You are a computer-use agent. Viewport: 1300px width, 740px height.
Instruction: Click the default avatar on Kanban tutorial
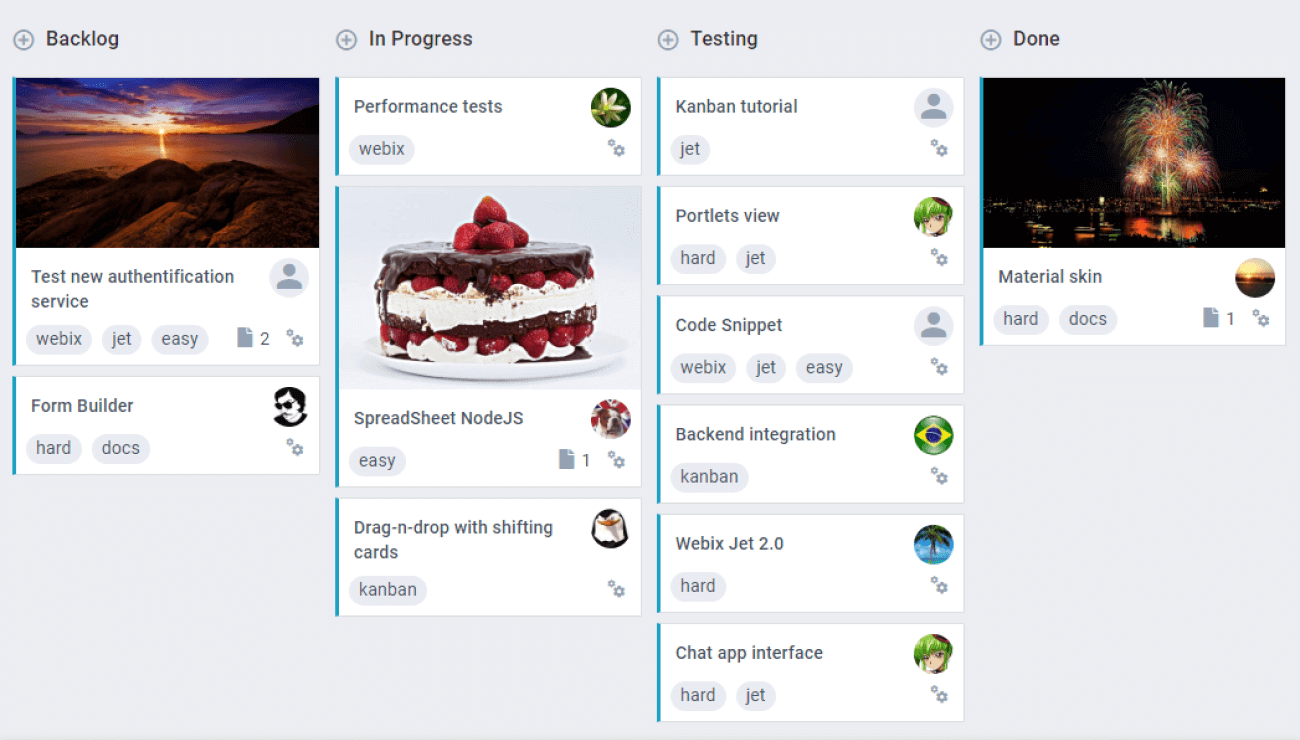[x=933, y=108]
